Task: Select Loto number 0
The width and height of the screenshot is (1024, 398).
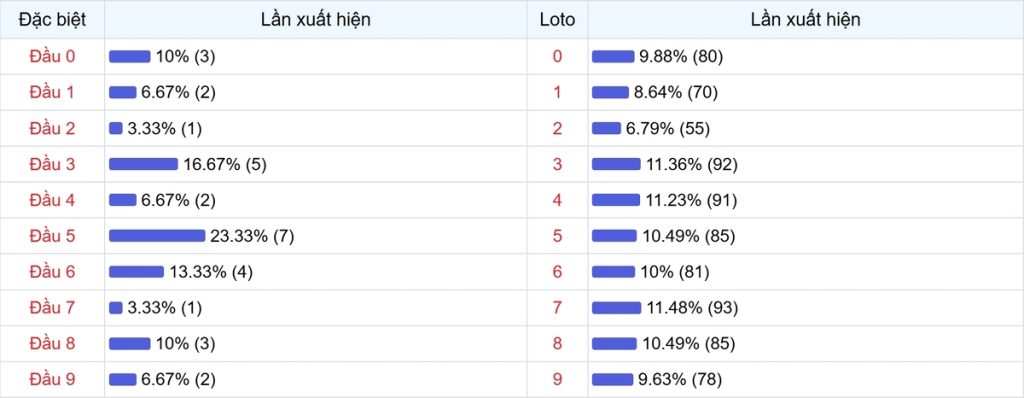Action: point(557,57)
